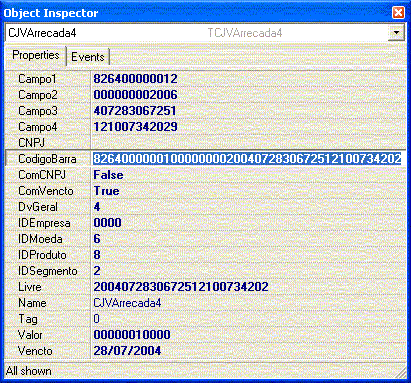
Task: Select the DvGeral property name
Action: [x=38, y=207]
